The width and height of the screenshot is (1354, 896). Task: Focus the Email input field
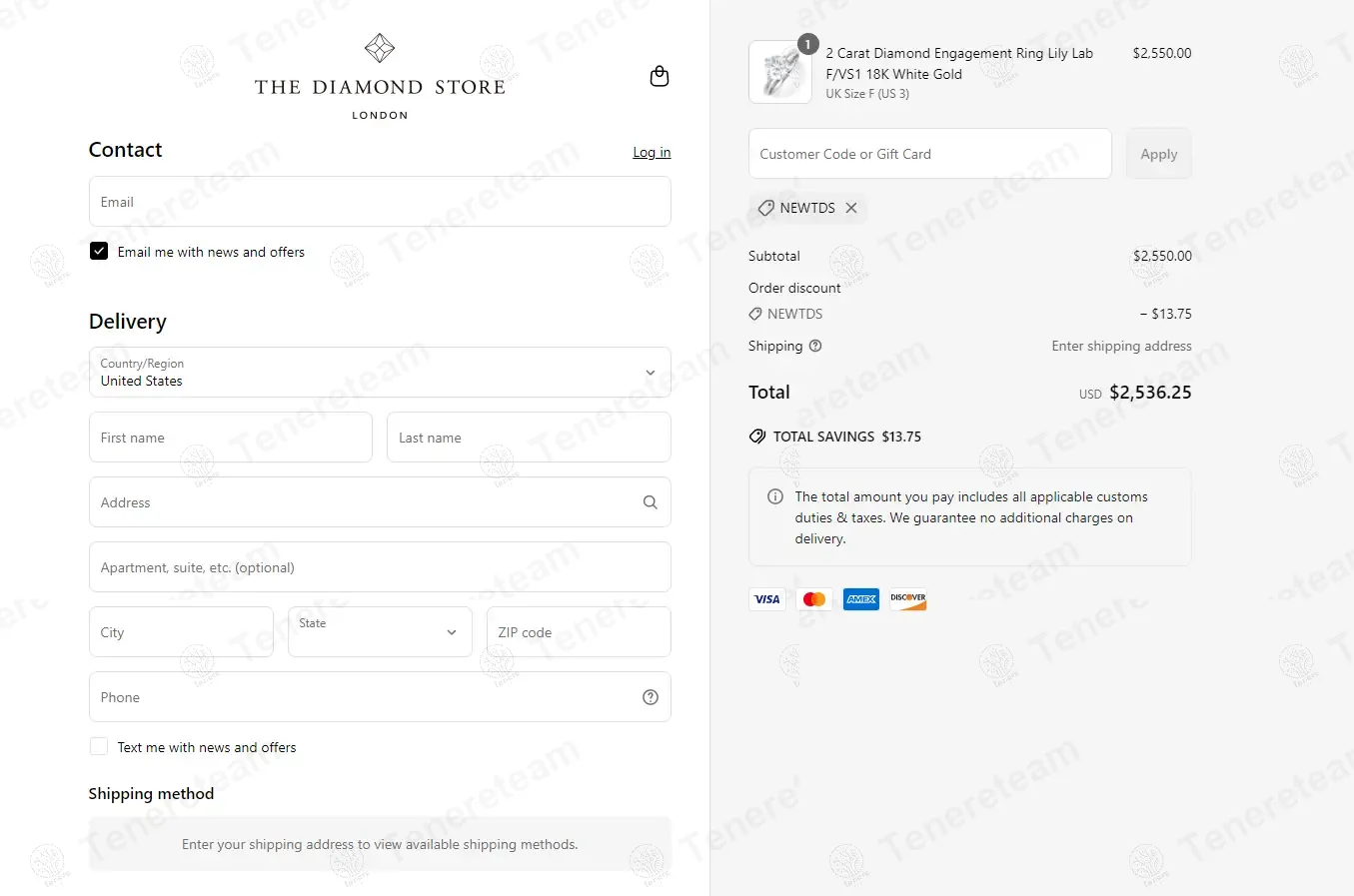(x=380, y=202)
